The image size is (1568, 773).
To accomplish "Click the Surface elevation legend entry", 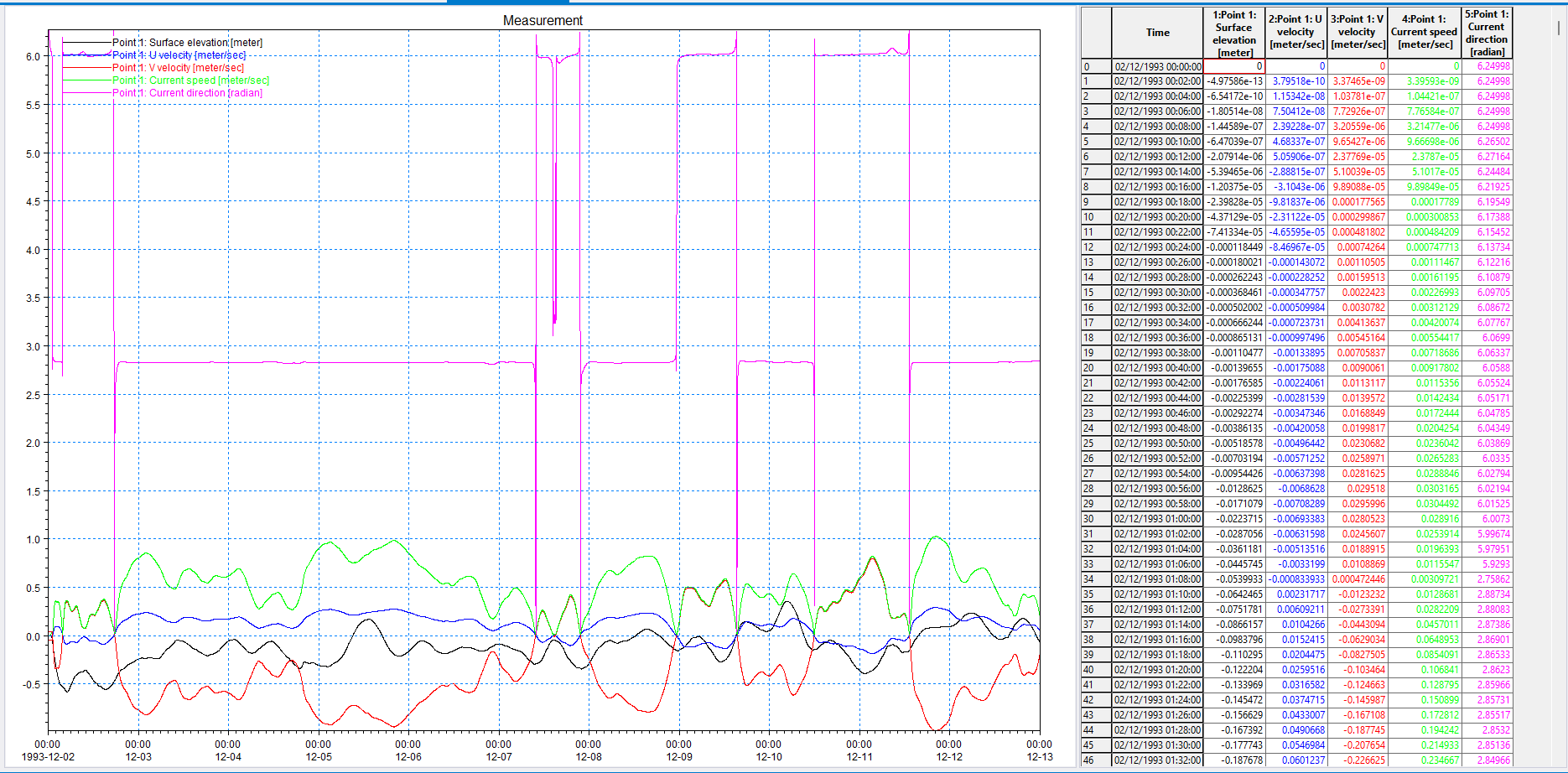I will (187, 43).
